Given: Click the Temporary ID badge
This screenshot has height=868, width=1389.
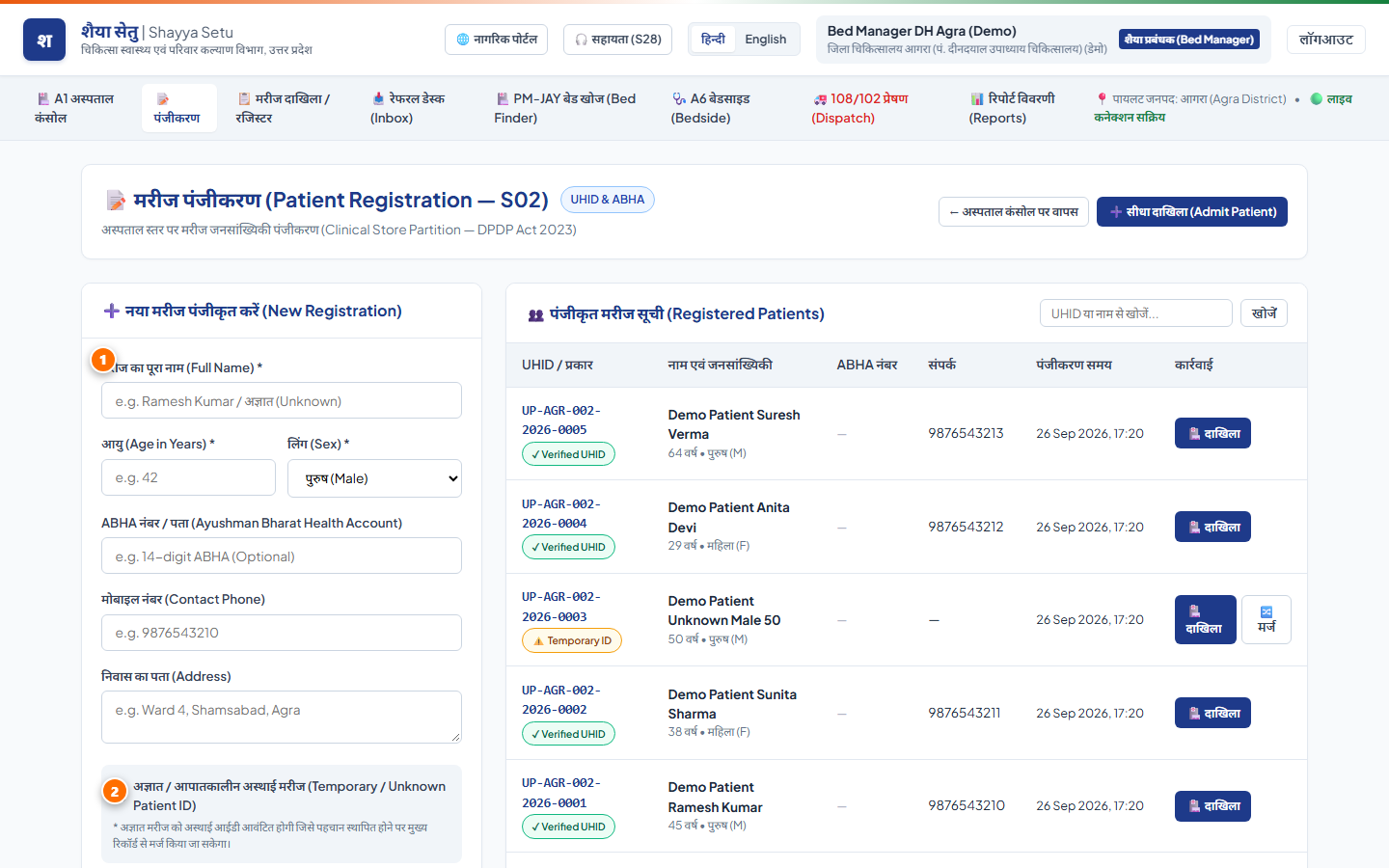Looking at the screenshot, I should coord(572,640).
